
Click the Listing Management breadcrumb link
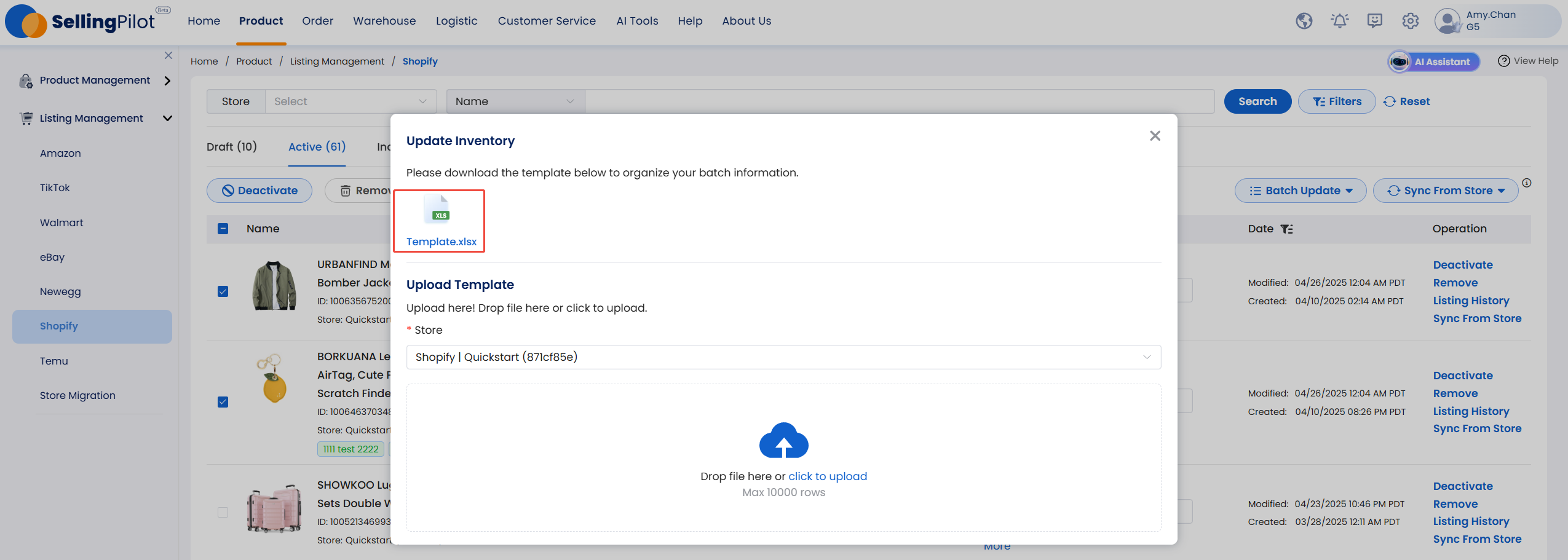337,61
